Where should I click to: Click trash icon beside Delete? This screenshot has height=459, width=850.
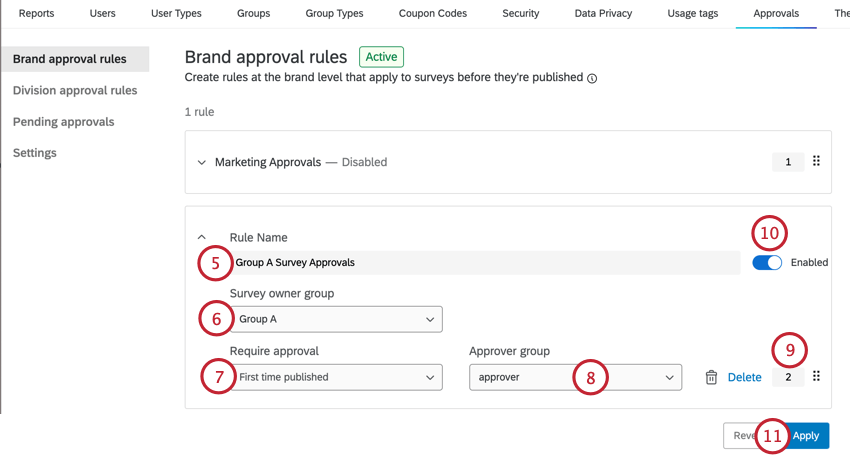click(x=711, y=377)
